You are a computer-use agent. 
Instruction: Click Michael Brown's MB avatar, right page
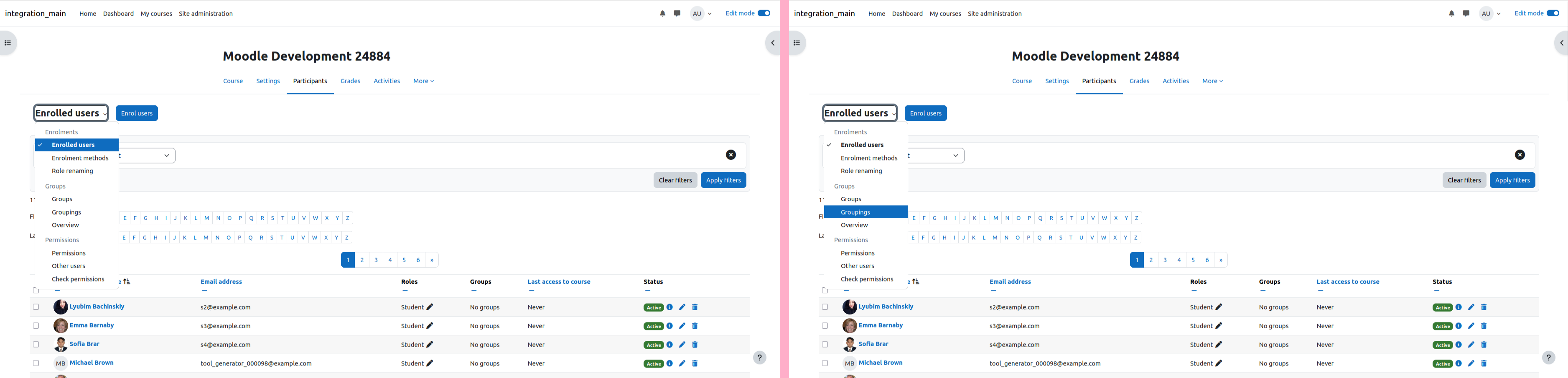[x=849, y=364]
